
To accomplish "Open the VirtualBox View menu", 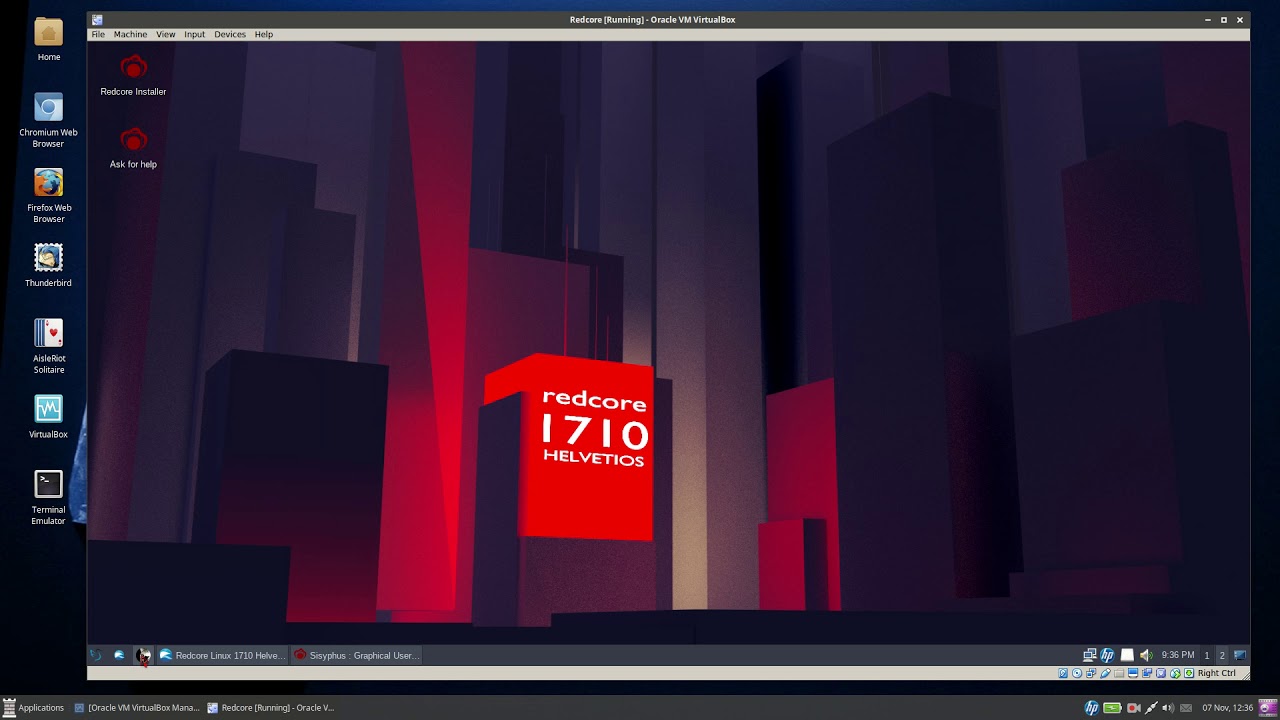I will [165, 34].
